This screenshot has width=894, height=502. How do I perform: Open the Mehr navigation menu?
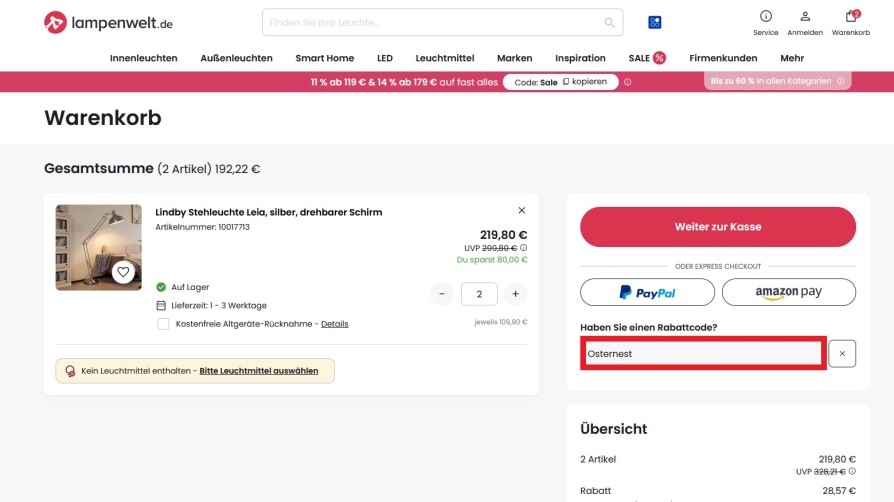(x=792, y=58)
